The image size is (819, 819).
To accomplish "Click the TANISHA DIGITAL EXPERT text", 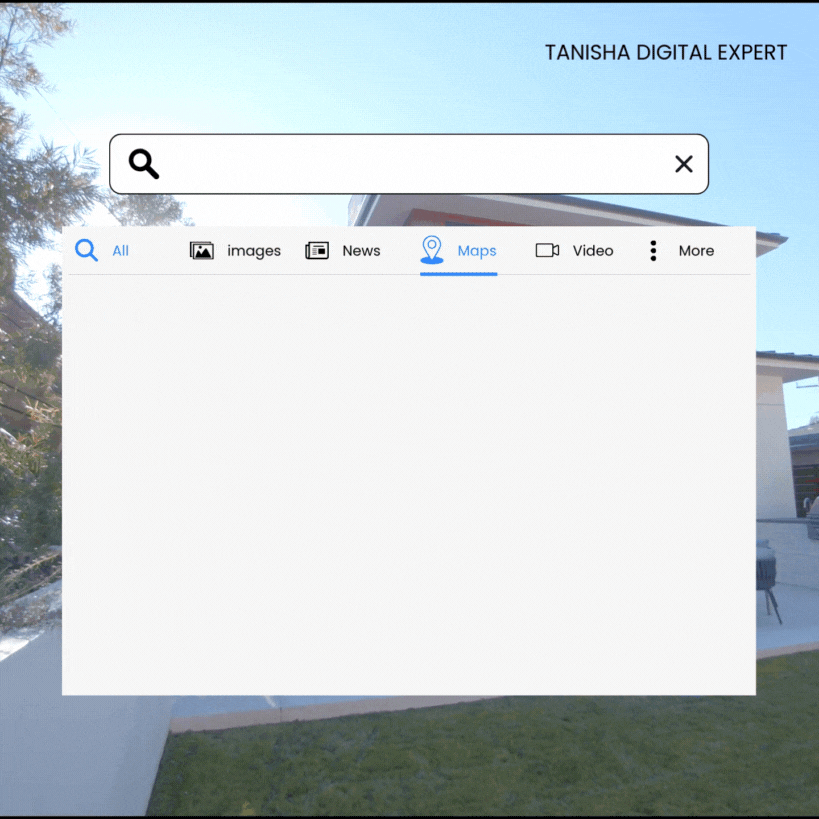I will click(x=665, y=53).
